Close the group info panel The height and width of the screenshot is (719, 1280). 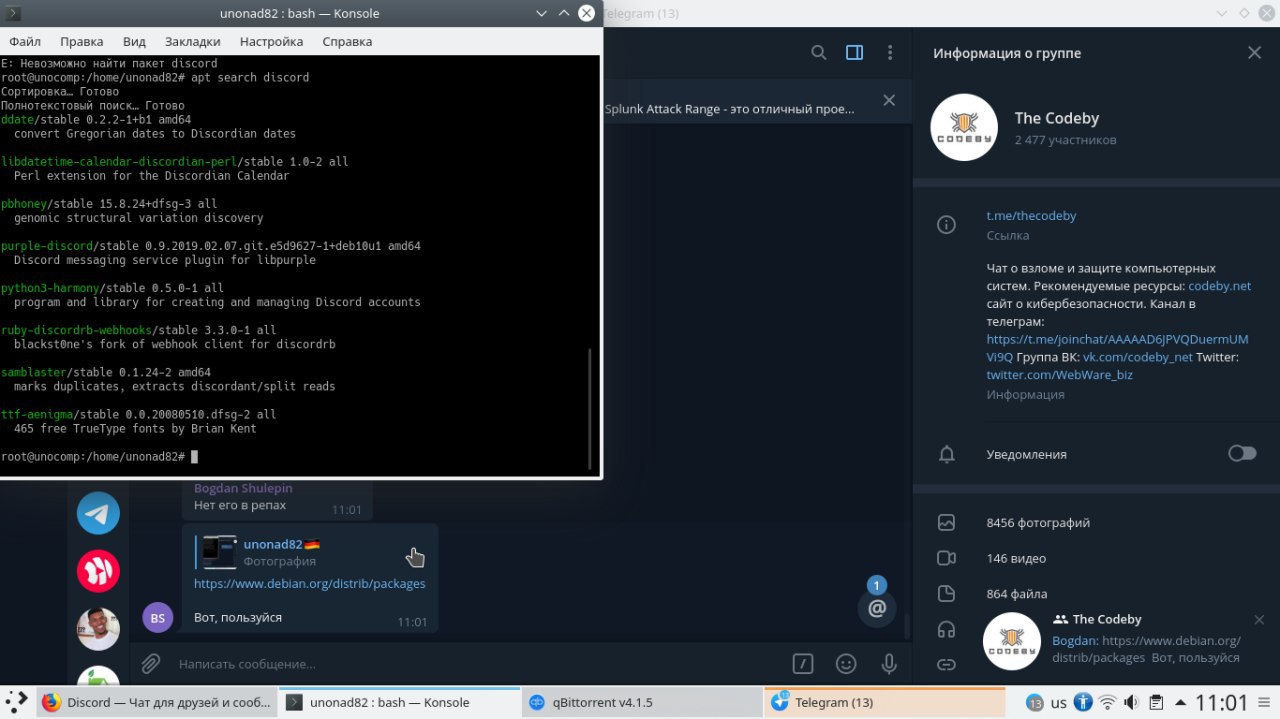(x=1254, y=53)
